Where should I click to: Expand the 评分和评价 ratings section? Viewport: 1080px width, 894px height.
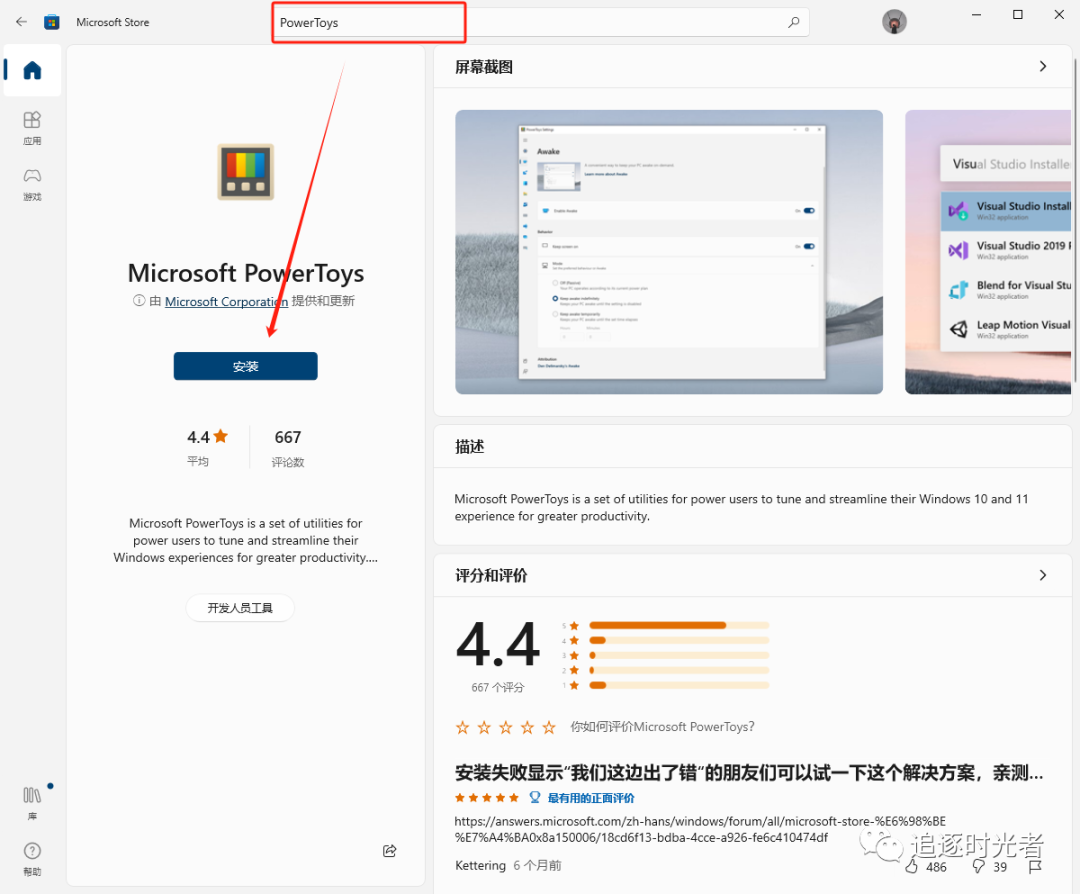(1042, 575)
